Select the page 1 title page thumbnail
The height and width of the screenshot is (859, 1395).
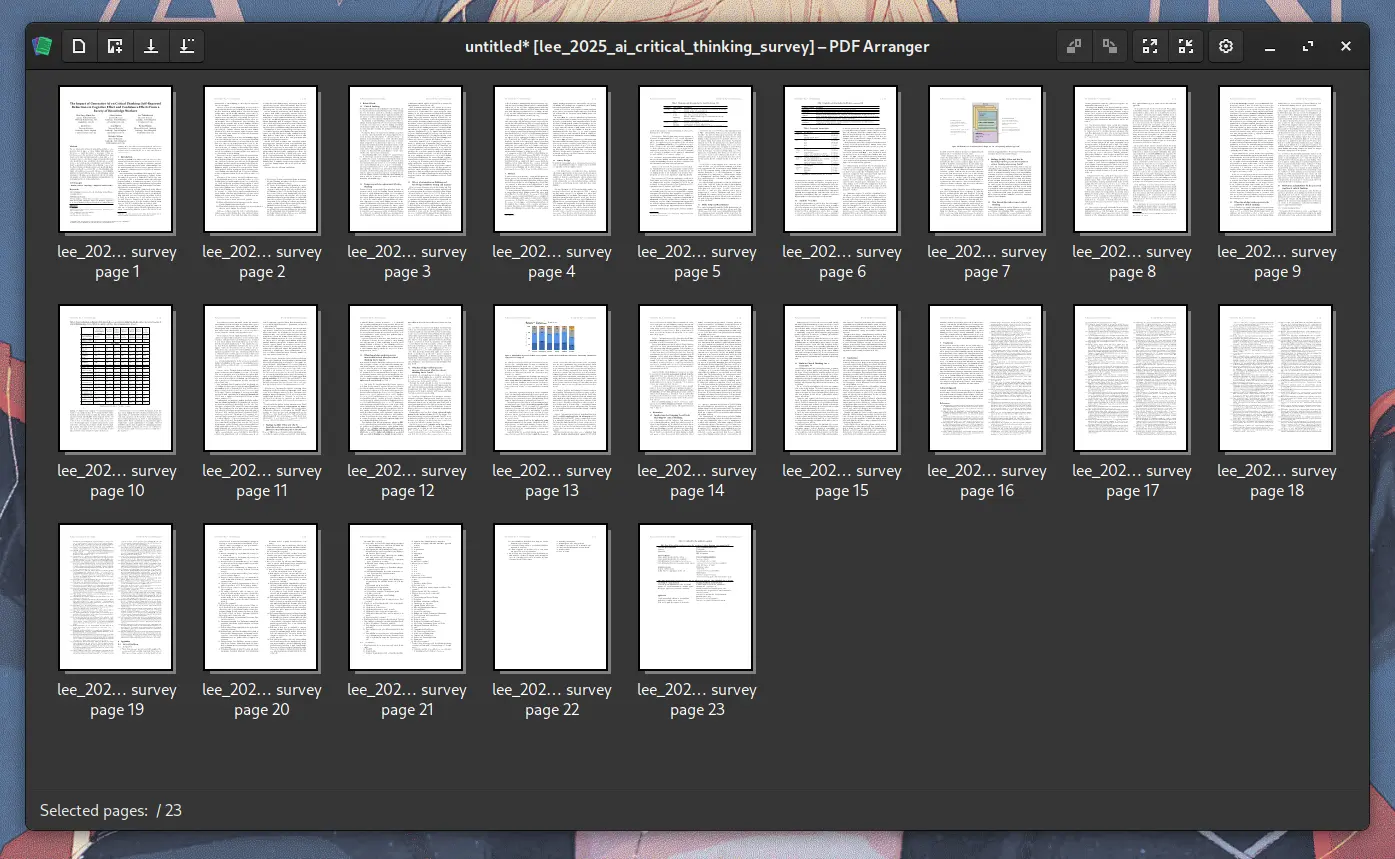point(116,159)
